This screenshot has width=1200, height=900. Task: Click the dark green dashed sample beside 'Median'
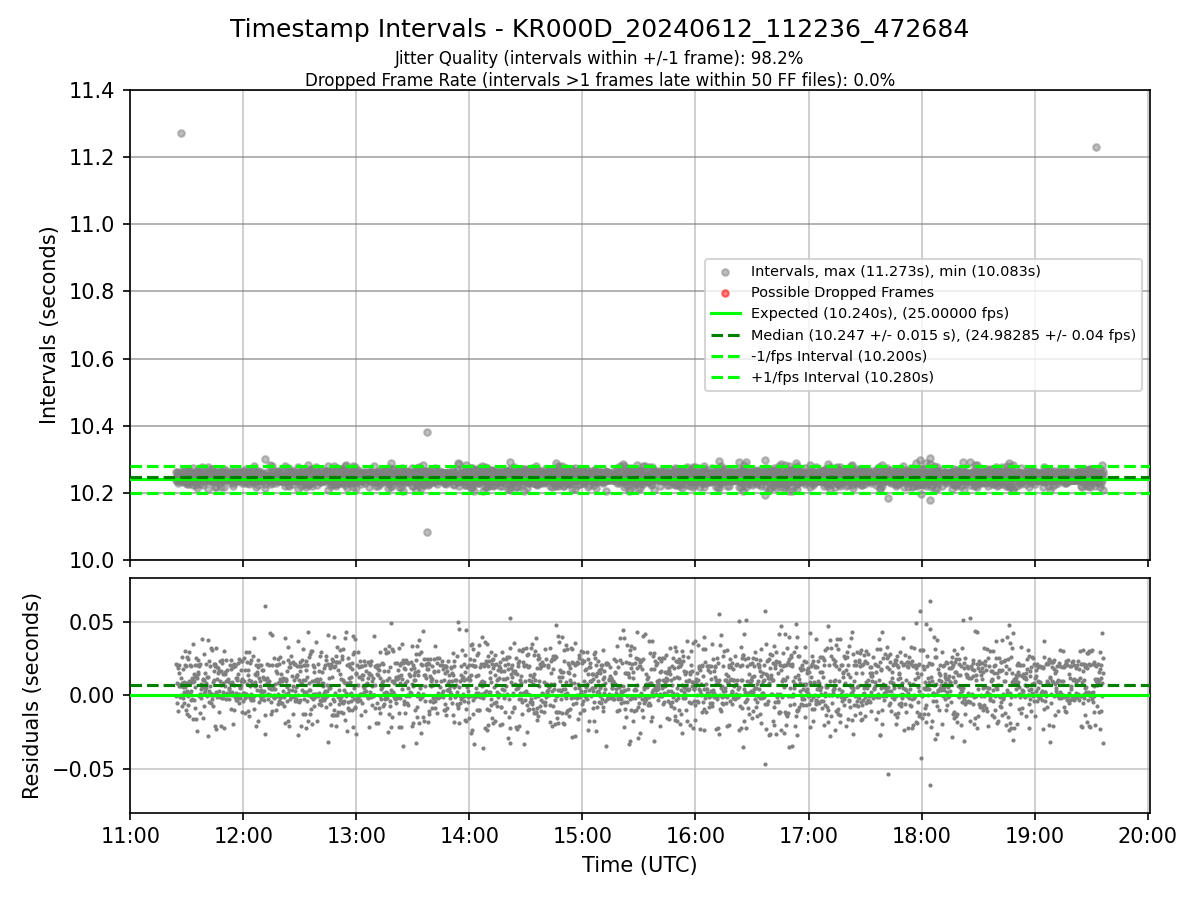click(726, 335)
